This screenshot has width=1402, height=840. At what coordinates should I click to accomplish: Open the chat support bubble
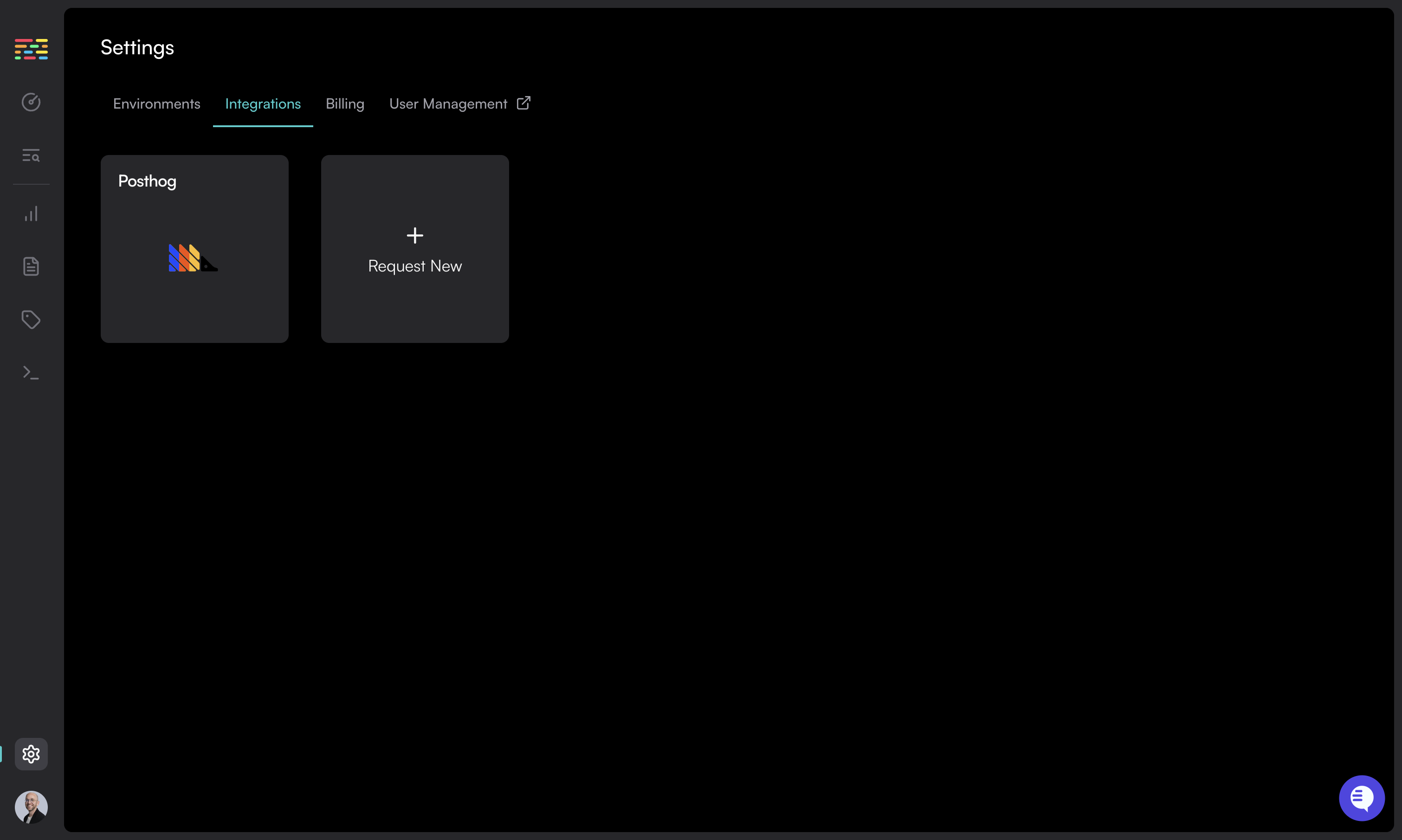pyautogui.click(x=1361, y=798)
